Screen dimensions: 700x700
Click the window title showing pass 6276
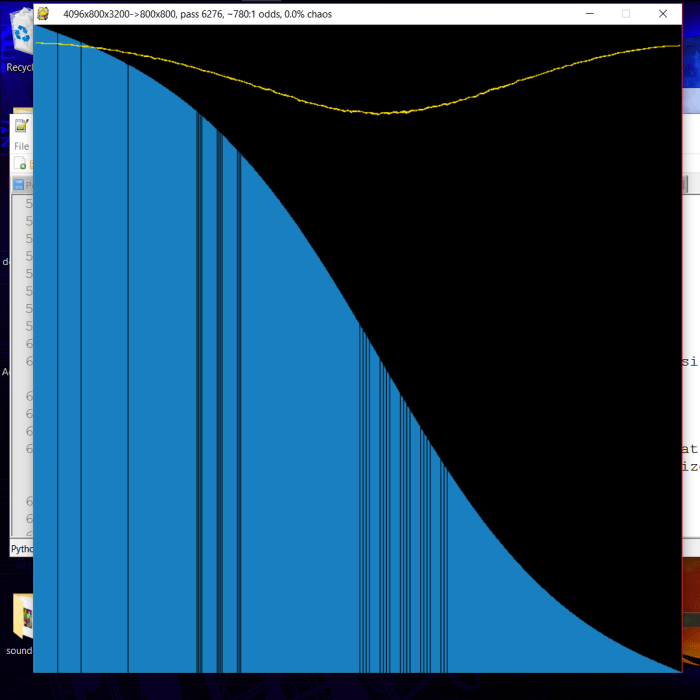coord(197,14)
